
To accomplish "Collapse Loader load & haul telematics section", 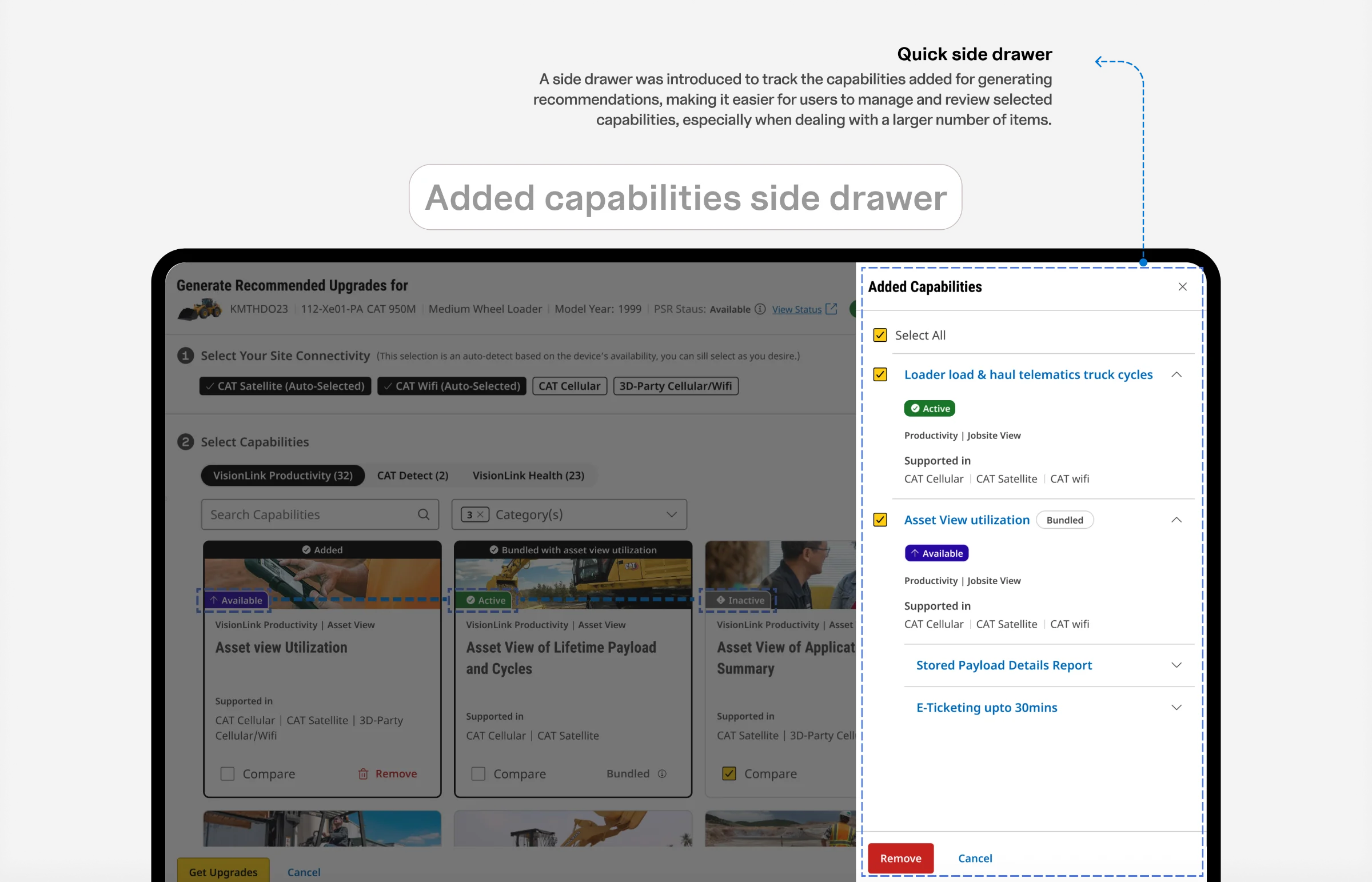I will tap(1176, 374).
